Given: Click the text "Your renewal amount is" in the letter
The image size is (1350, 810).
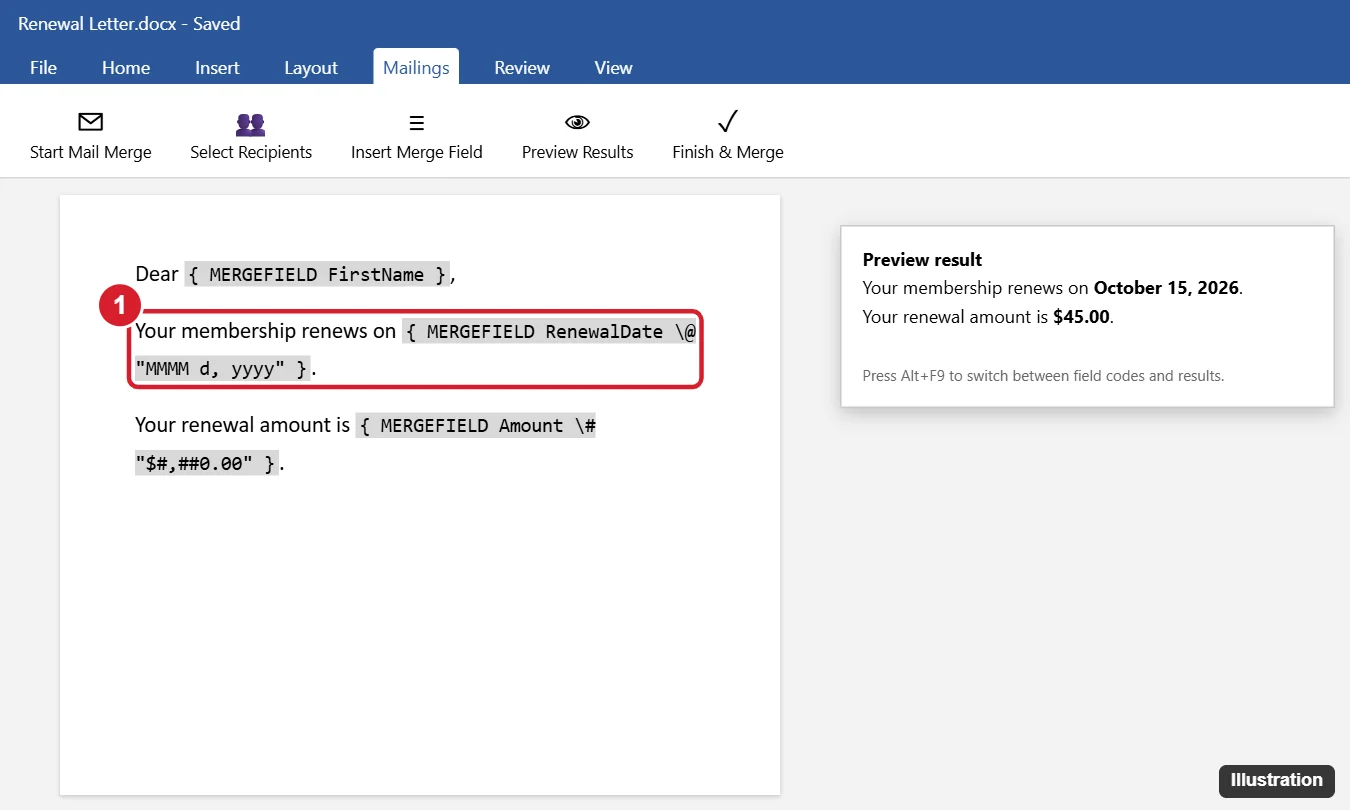Looking at the screenshot, I should (243, 425).
